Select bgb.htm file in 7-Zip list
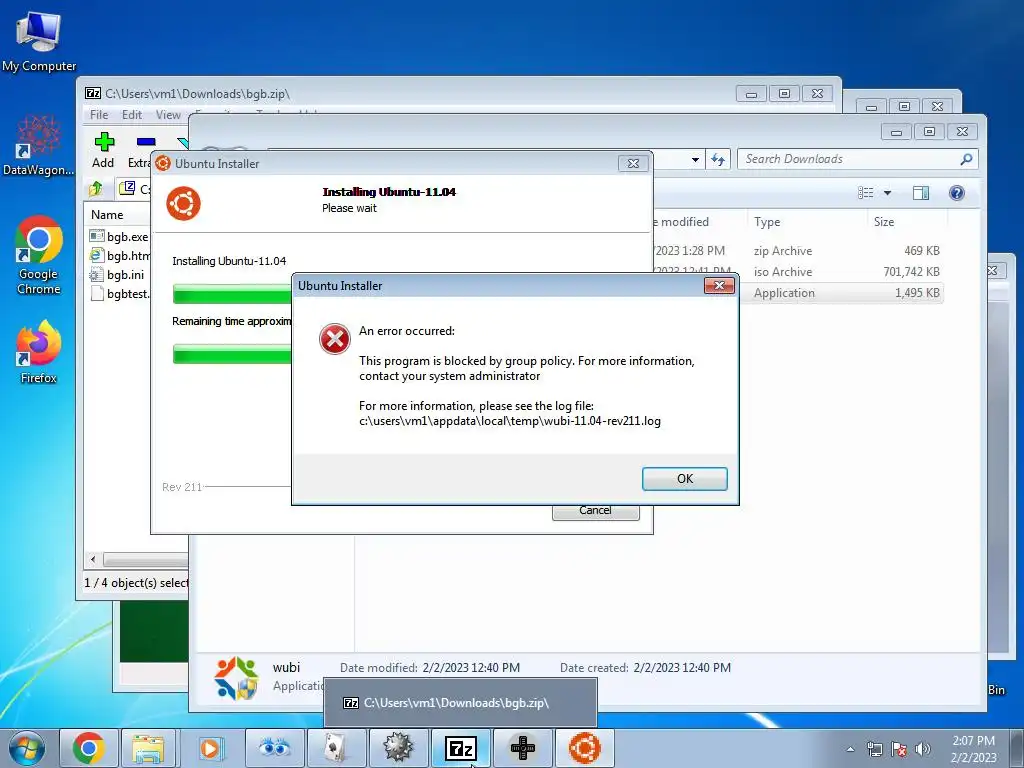Viewport: 1024px width, 768px height. (120, 255)
